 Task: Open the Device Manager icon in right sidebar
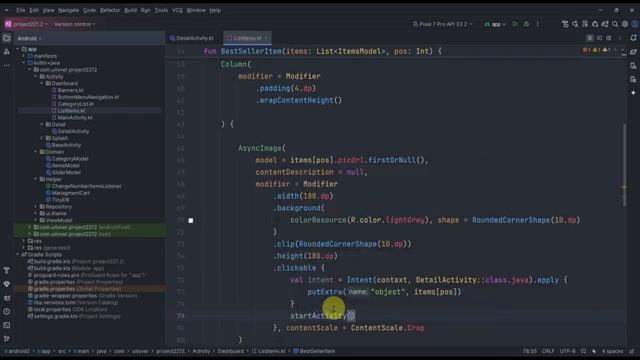tap(633, 65)
